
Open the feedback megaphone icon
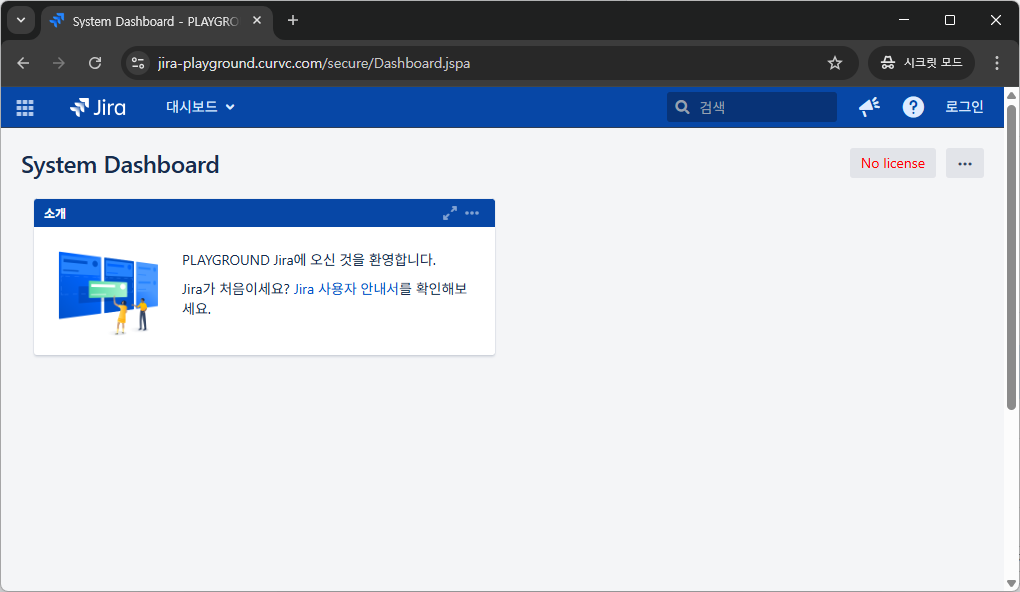pyautogui.click(x=869, y=107)
